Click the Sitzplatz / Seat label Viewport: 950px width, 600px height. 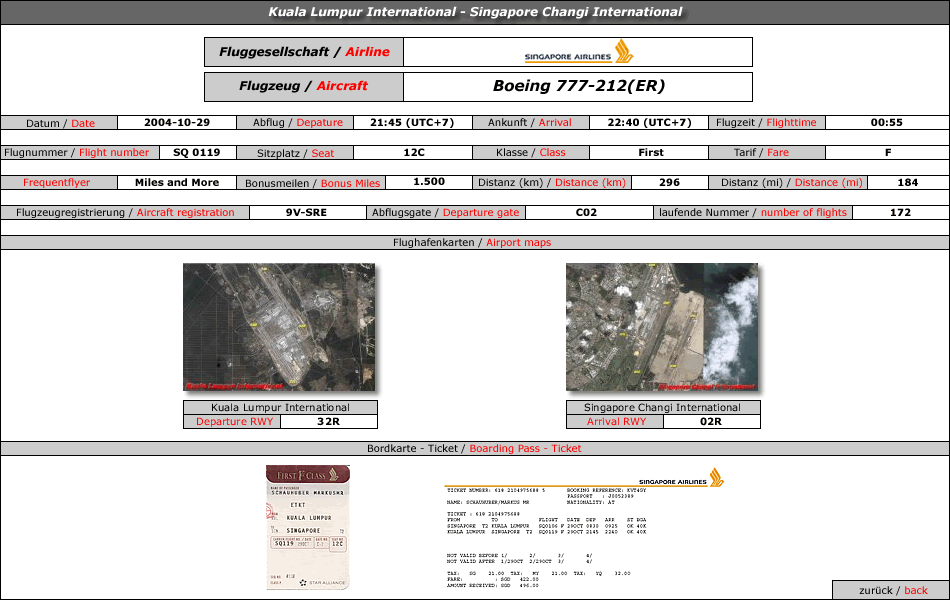(x=295, y=153)
